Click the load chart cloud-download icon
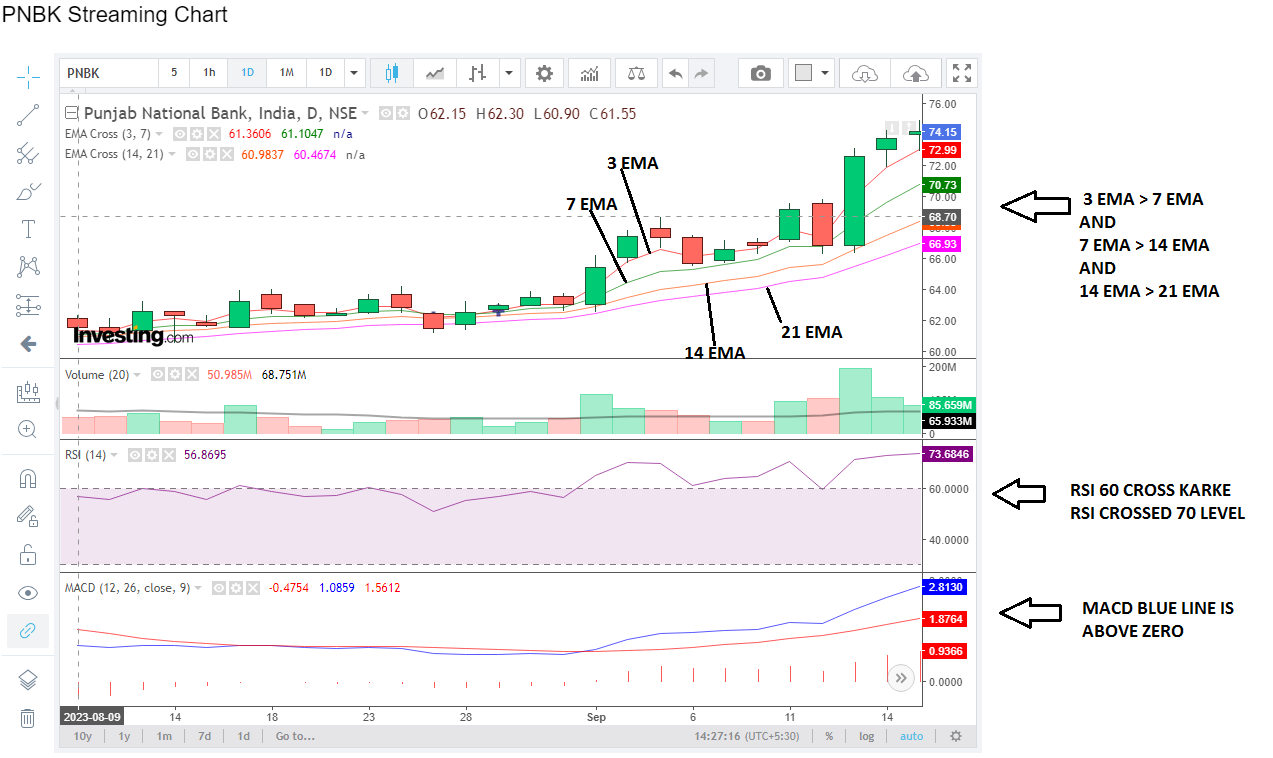This screenshot has width=1273, height=758. click(x=865, y=73)
